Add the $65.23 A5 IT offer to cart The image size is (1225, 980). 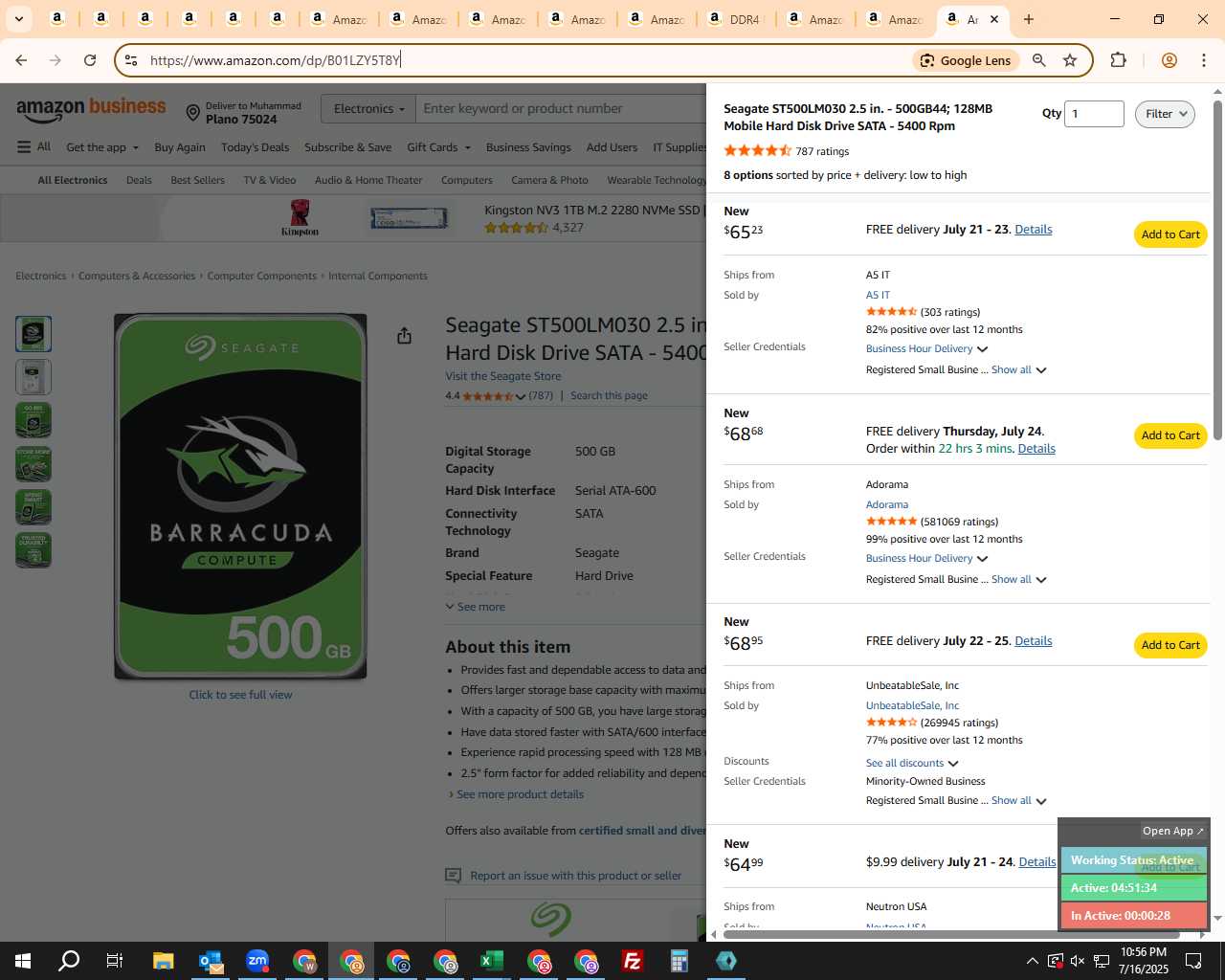coord(1170,234)
